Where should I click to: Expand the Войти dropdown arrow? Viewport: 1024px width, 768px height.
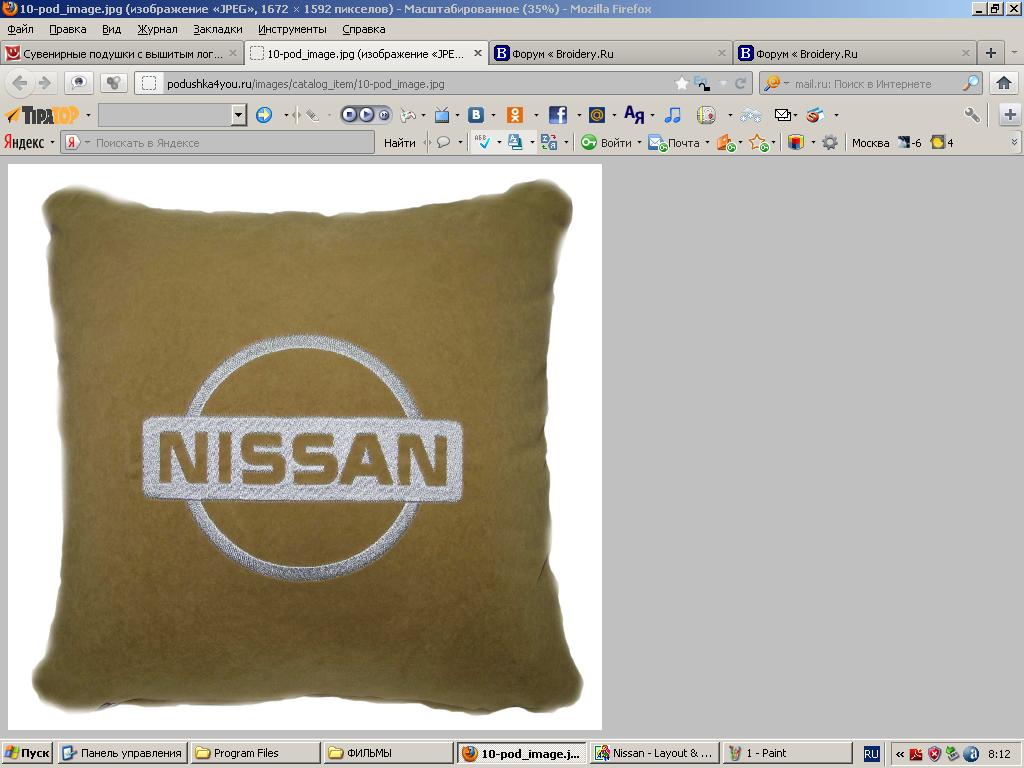(x=639, y=142)
